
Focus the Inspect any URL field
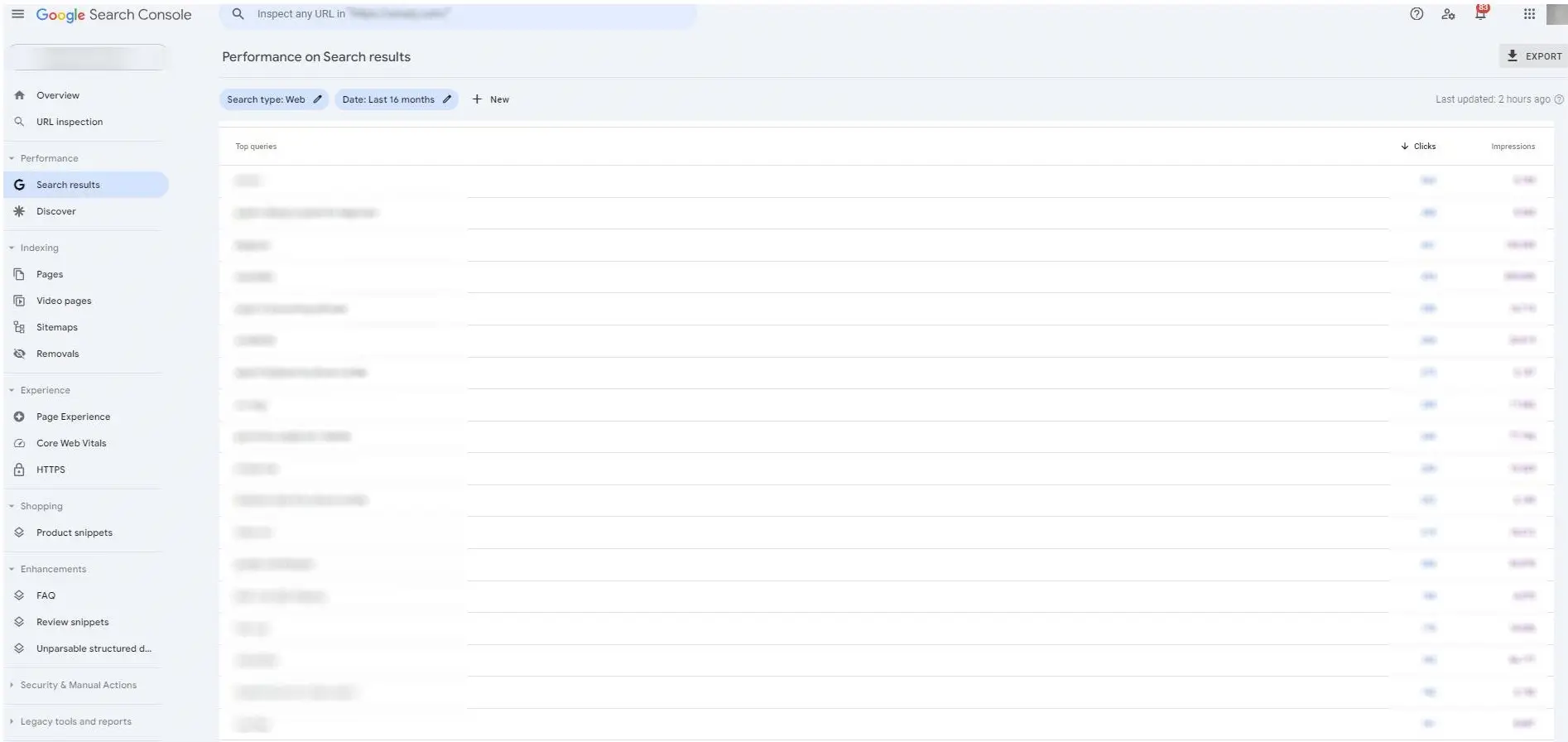458,14
